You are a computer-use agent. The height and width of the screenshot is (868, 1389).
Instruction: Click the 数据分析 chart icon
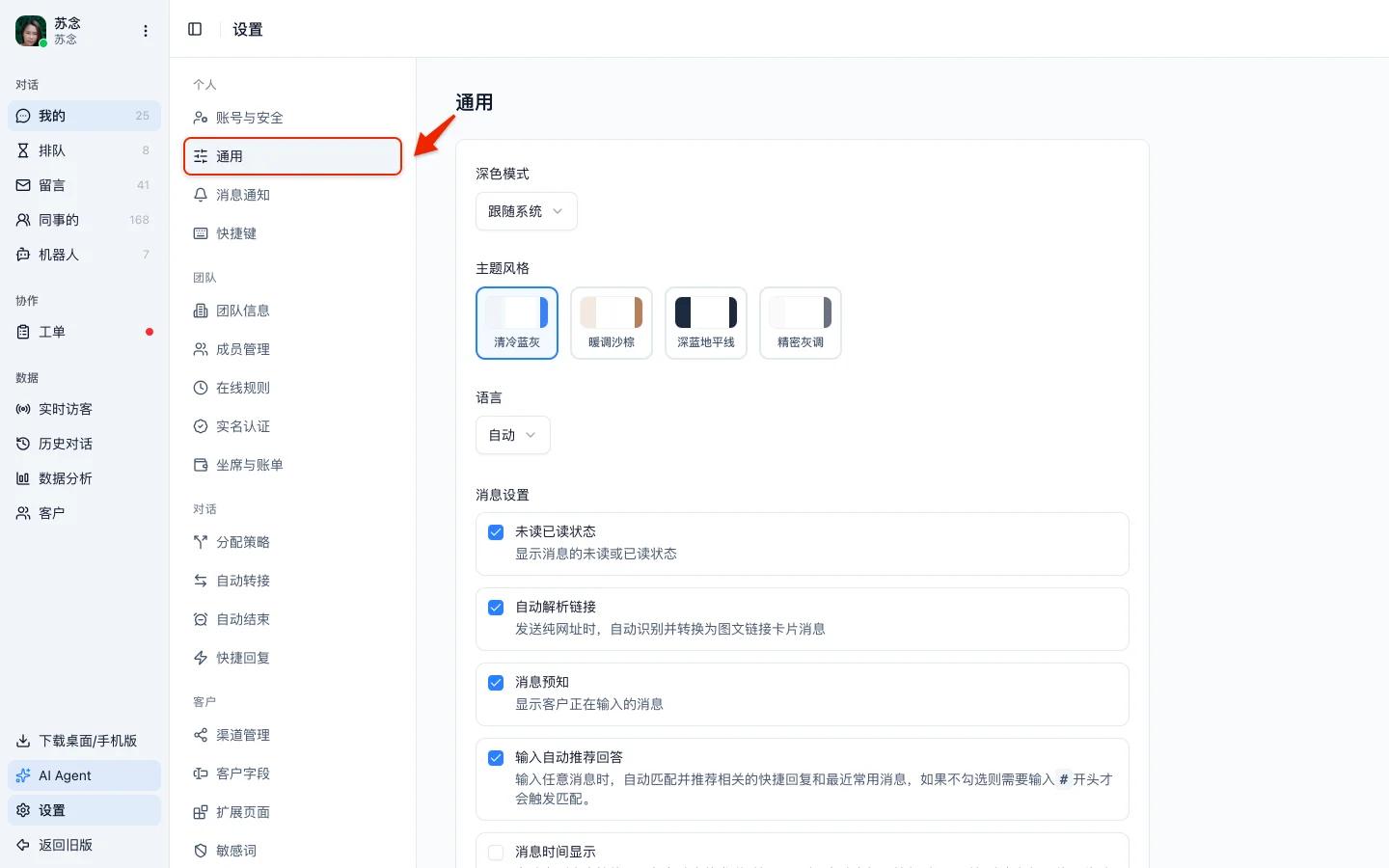23,478
